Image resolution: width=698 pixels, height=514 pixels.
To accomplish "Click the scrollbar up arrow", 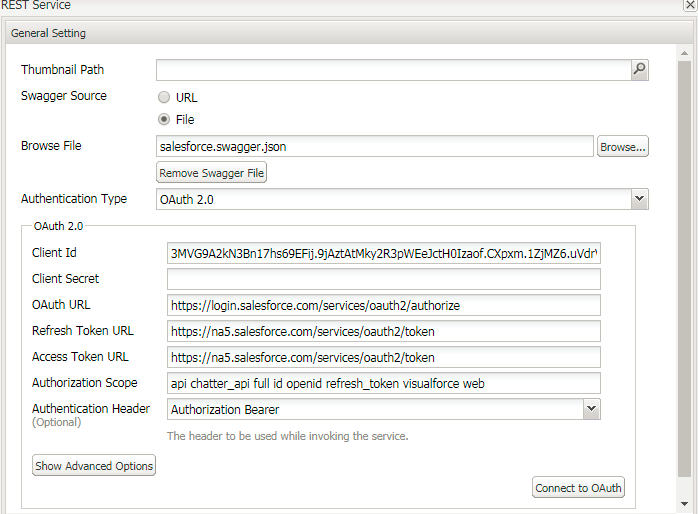I will (684, 53).
